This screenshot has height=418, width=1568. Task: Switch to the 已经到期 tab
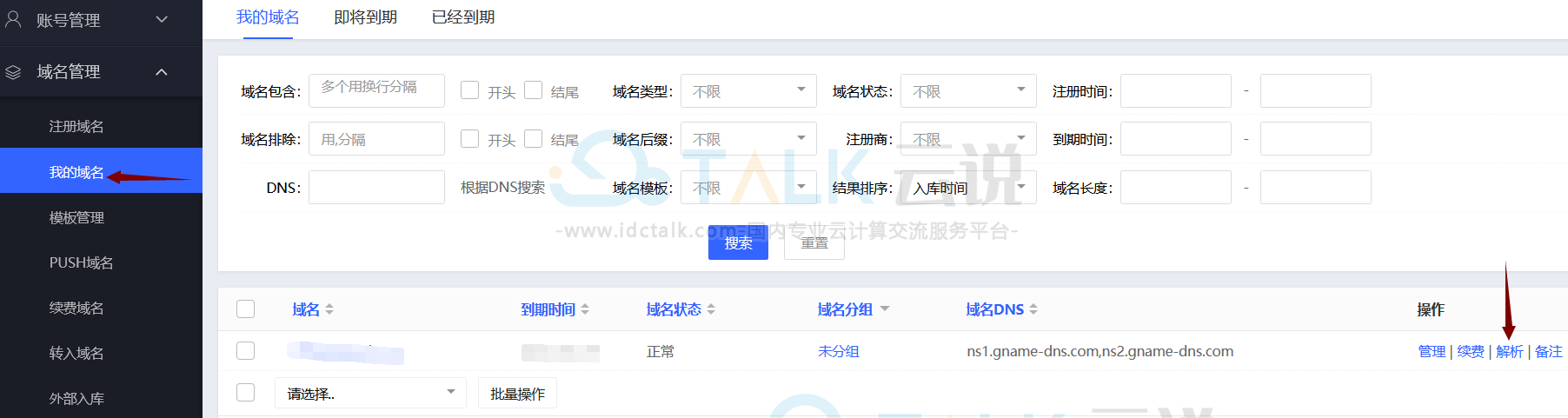click(463, 17)
